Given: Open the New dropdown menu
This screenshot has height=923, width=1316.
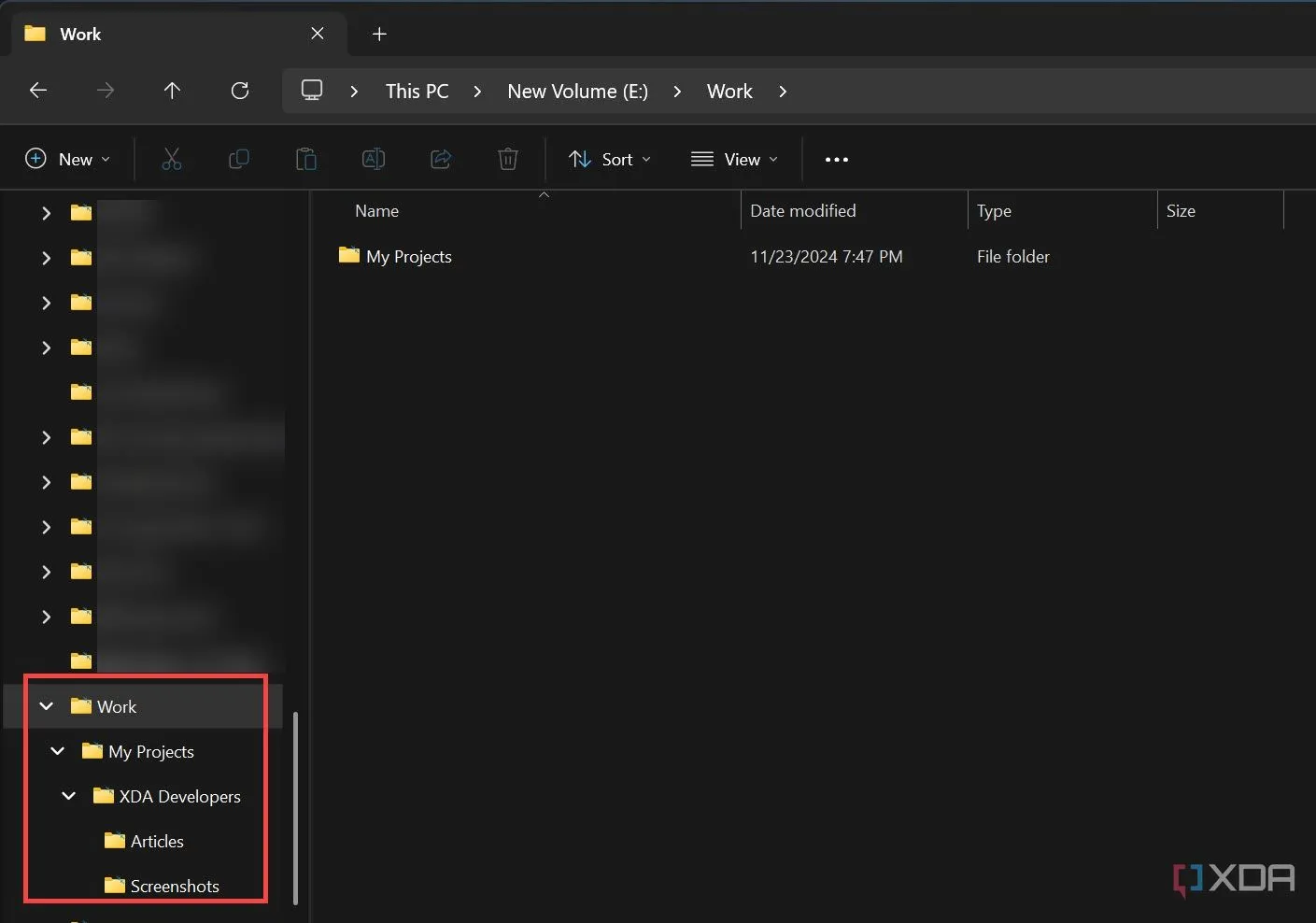Looking at the screenshot, I should coord(68,159).
